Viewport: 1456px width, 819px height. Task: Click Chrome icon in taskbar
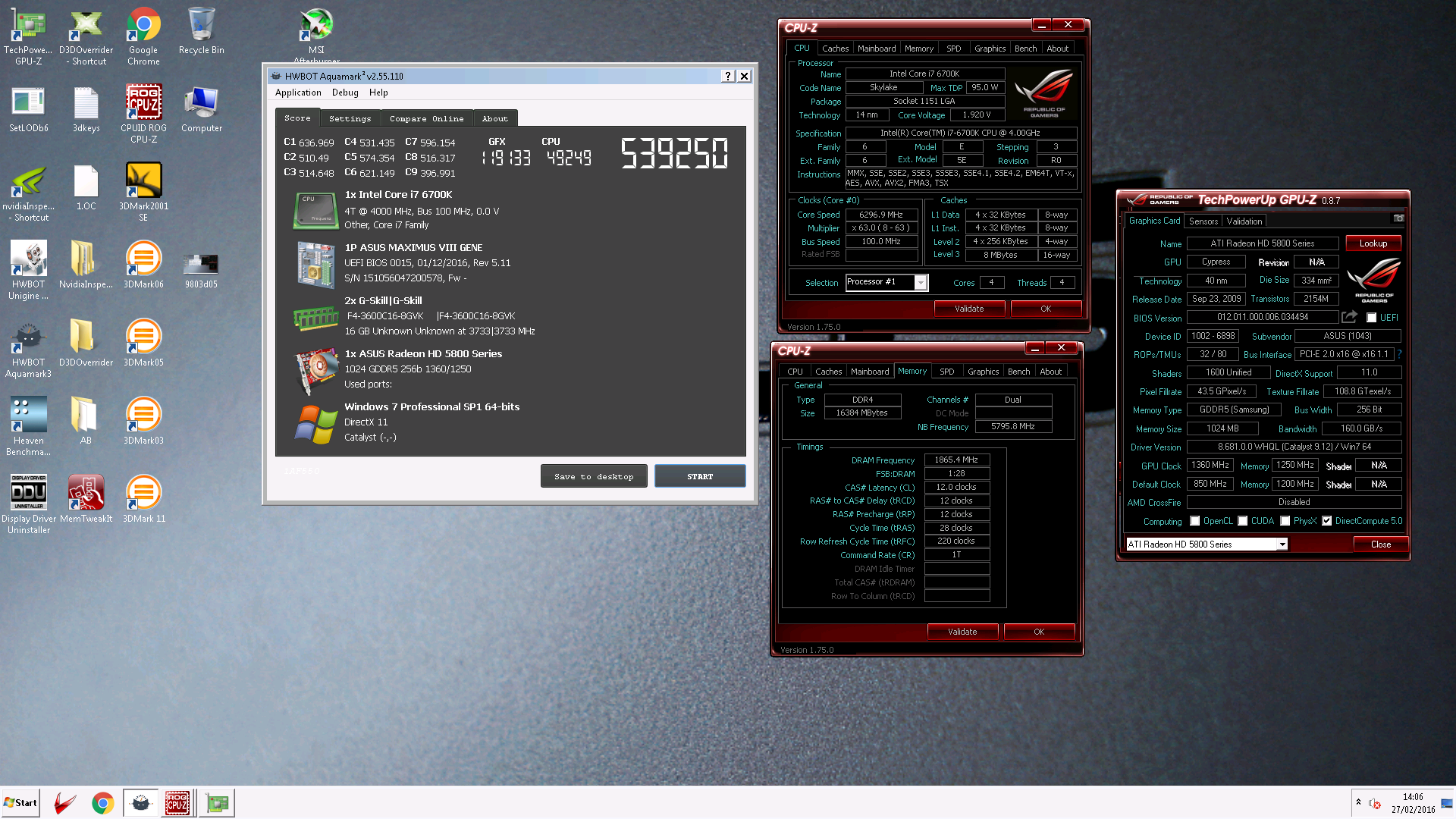pos(103,803)
